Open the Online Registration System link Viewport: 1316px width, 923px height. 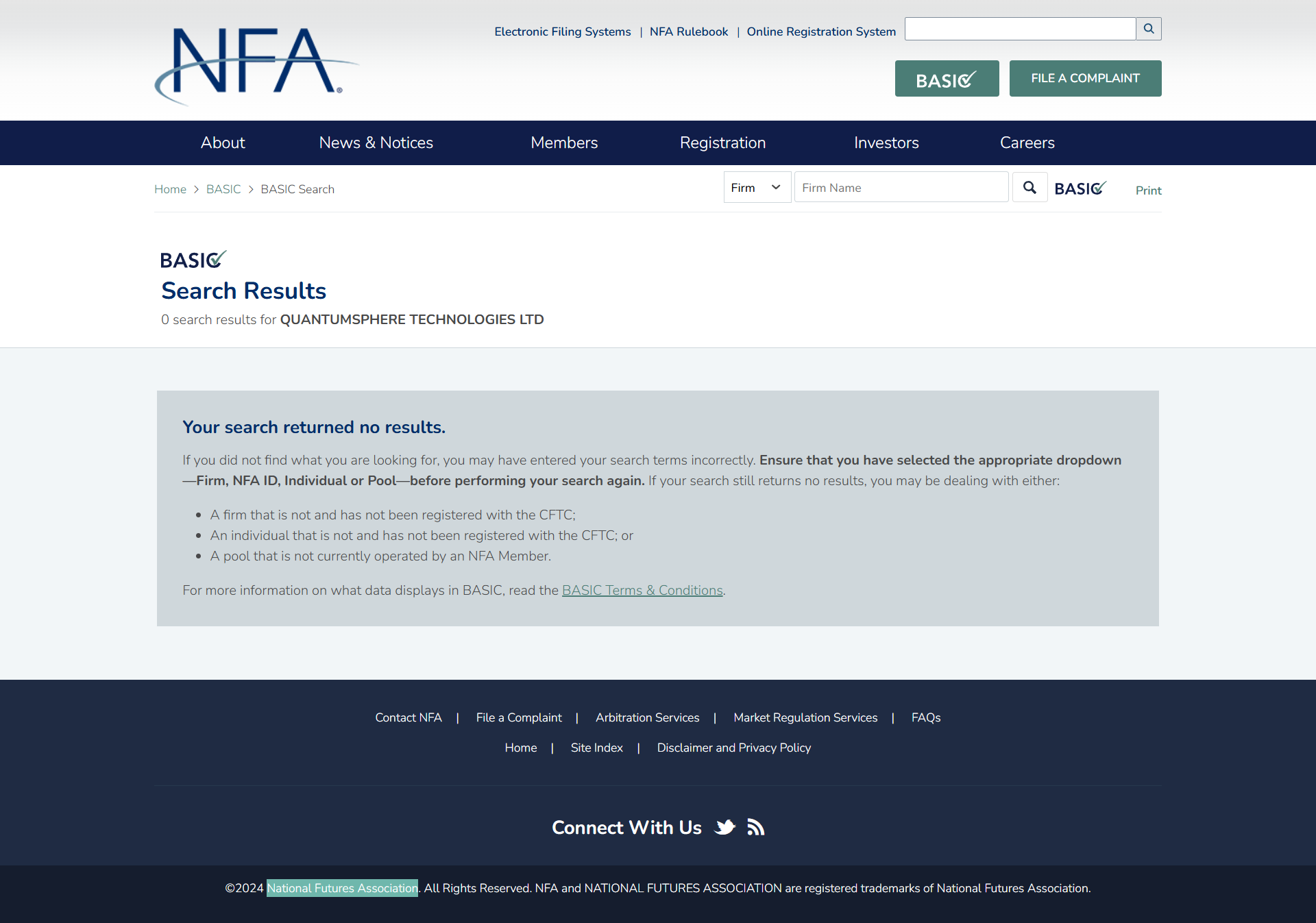pyautogui.click(x=821, y=32)
